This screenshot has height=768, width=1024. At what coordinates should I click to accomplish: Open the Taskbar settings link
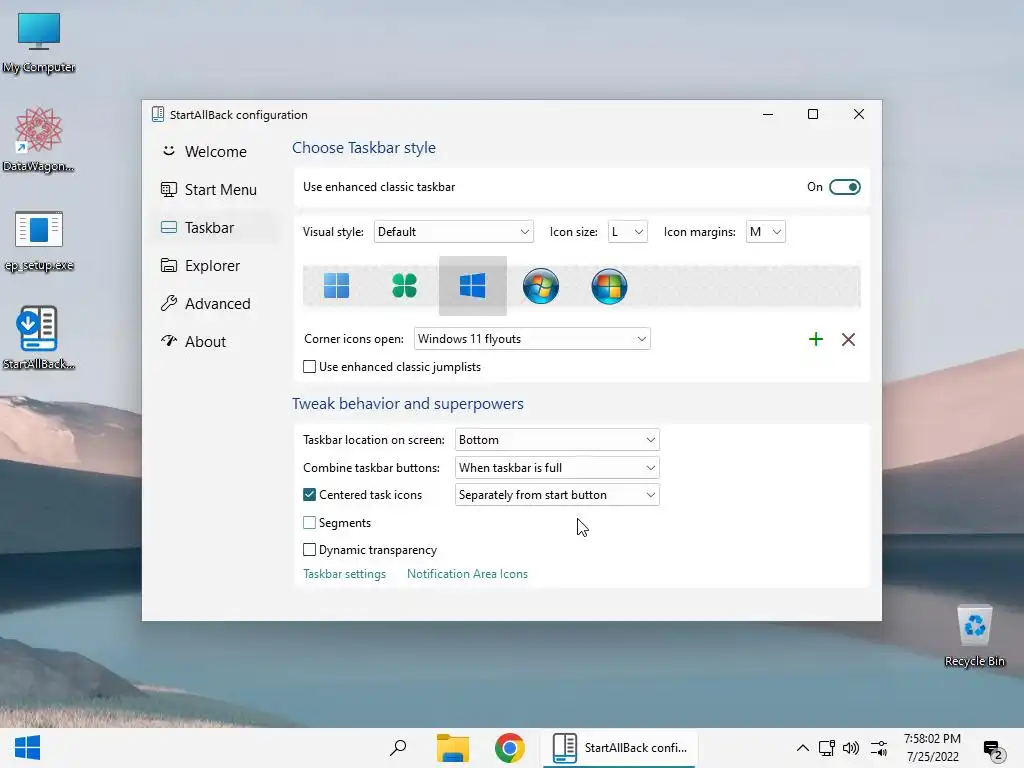(344, 574)
